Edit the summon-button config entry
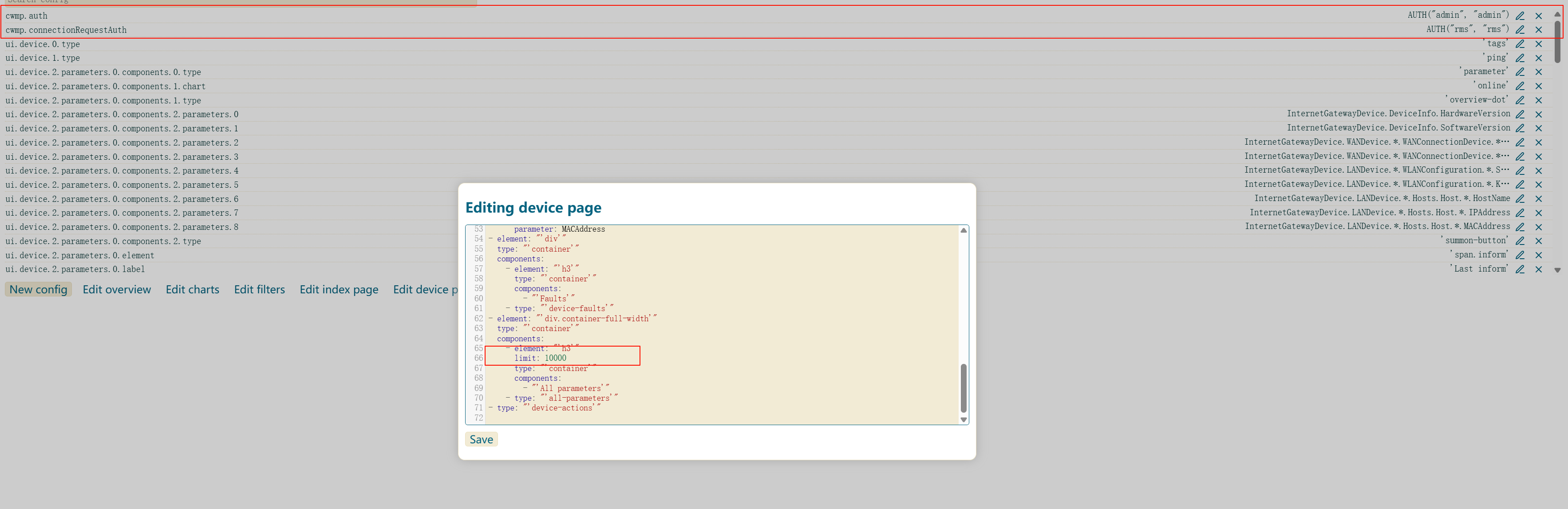 [1519, 241]
